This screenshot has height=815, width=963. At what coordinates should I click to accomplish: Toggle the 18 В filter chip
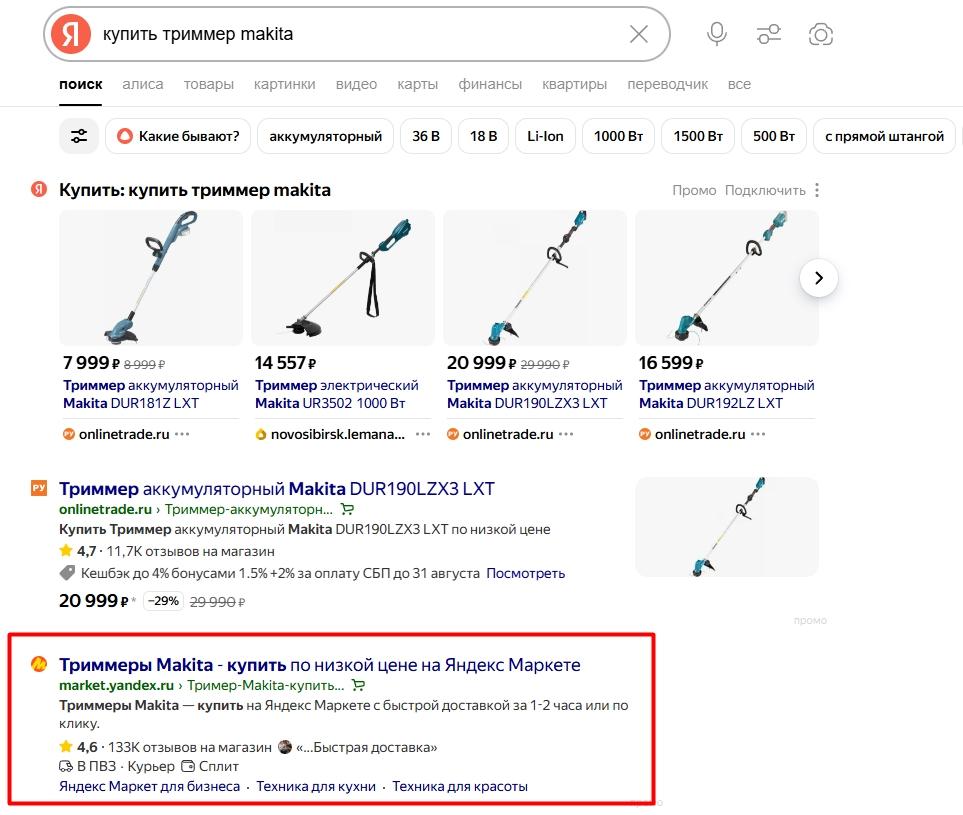click(x=483, y=136)
